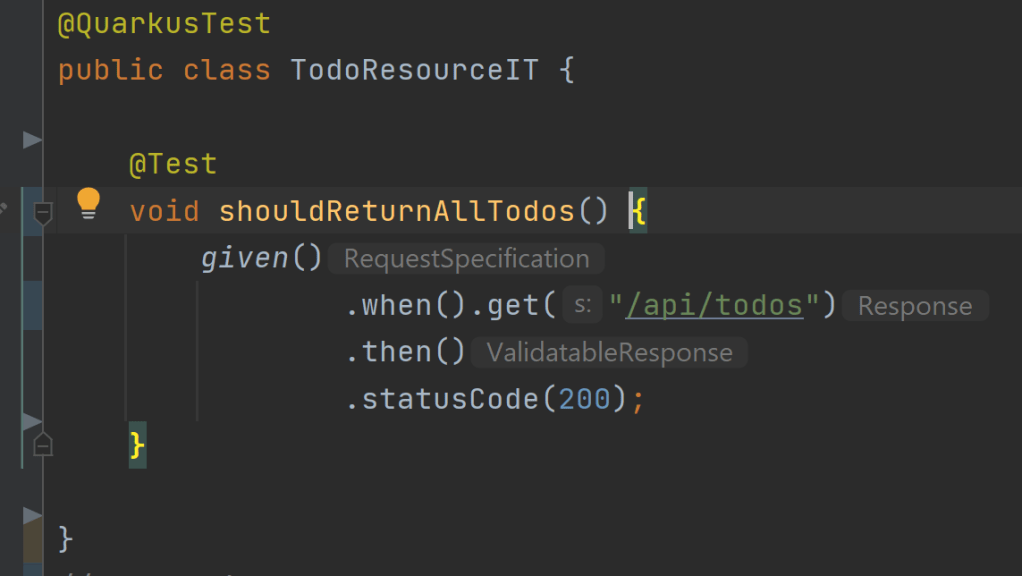
Task: Click the 200 status code number
Action: (x=584, y=400)
